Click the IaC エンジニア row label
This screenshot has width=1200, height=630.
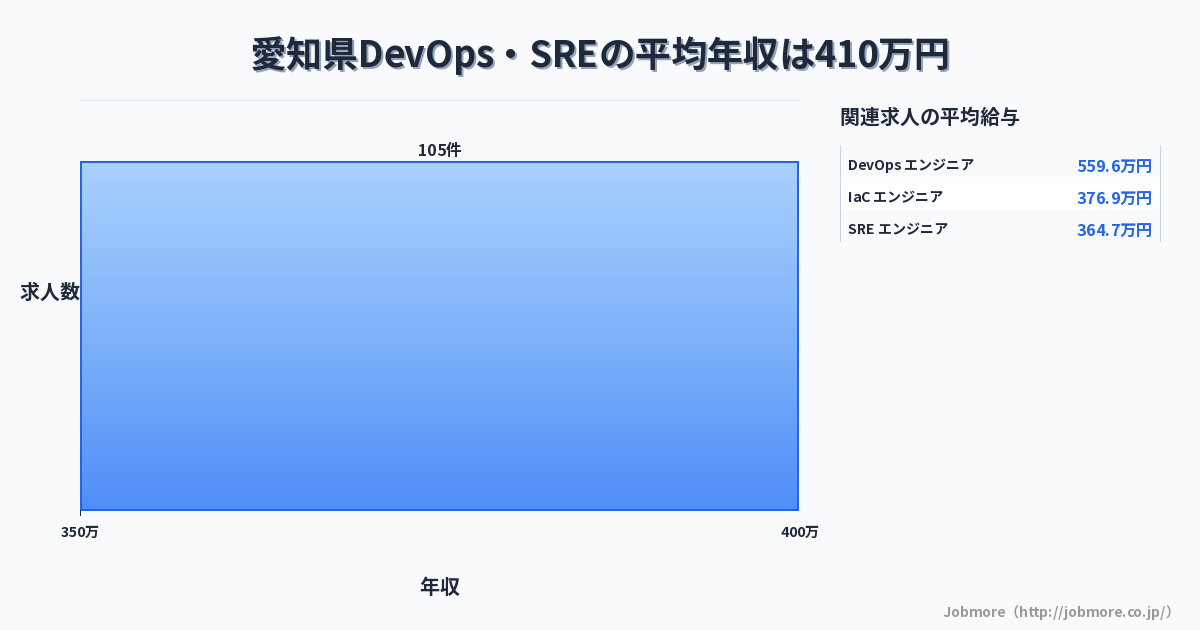pos(895,197)
